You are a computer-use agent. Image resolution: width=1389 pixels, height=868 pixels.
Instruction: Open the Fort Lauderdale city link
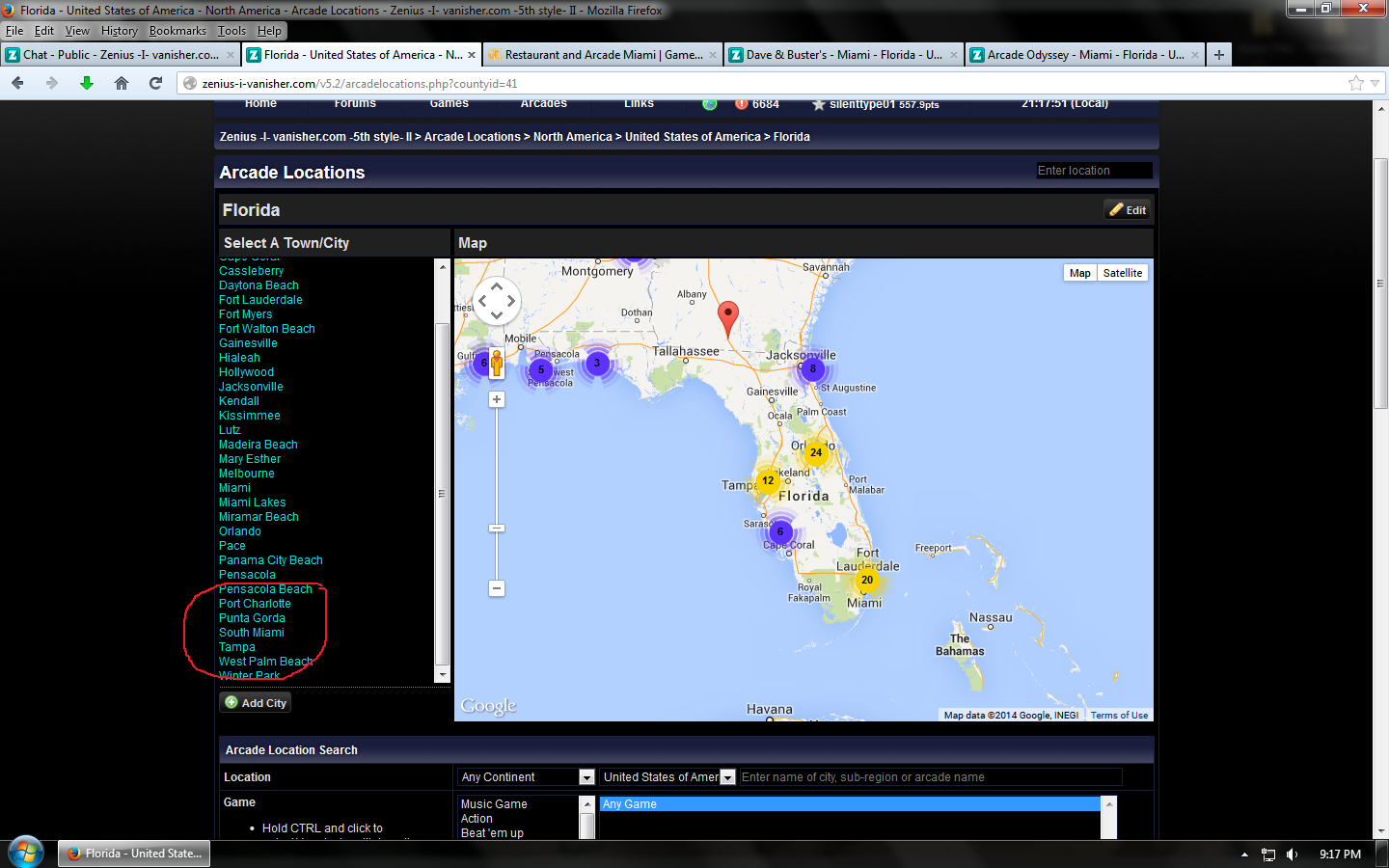260,300
